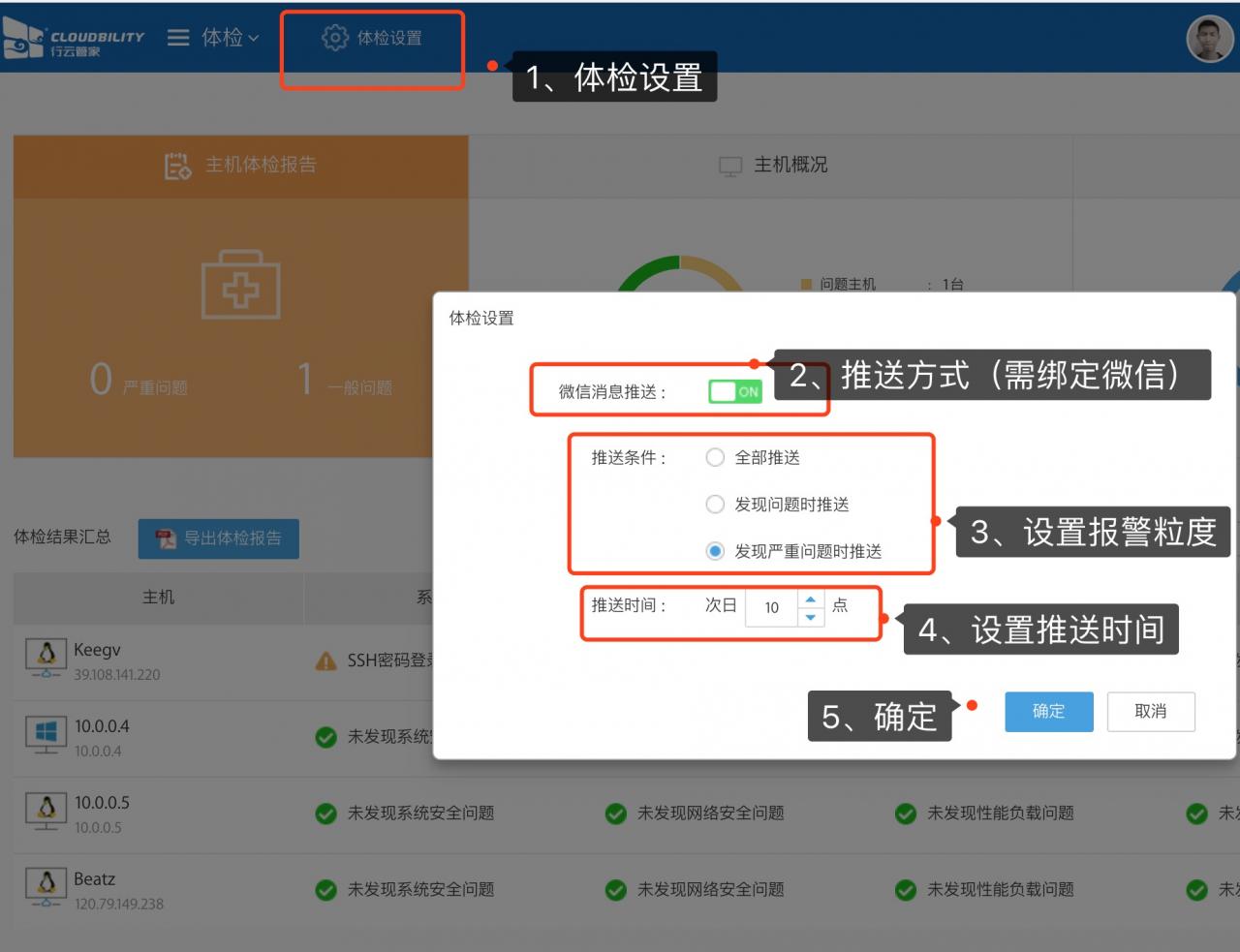Confirm settings with 确定 button
Image resolution: width=1240 pixels, height=952 pixels.
coord(1048,711)
